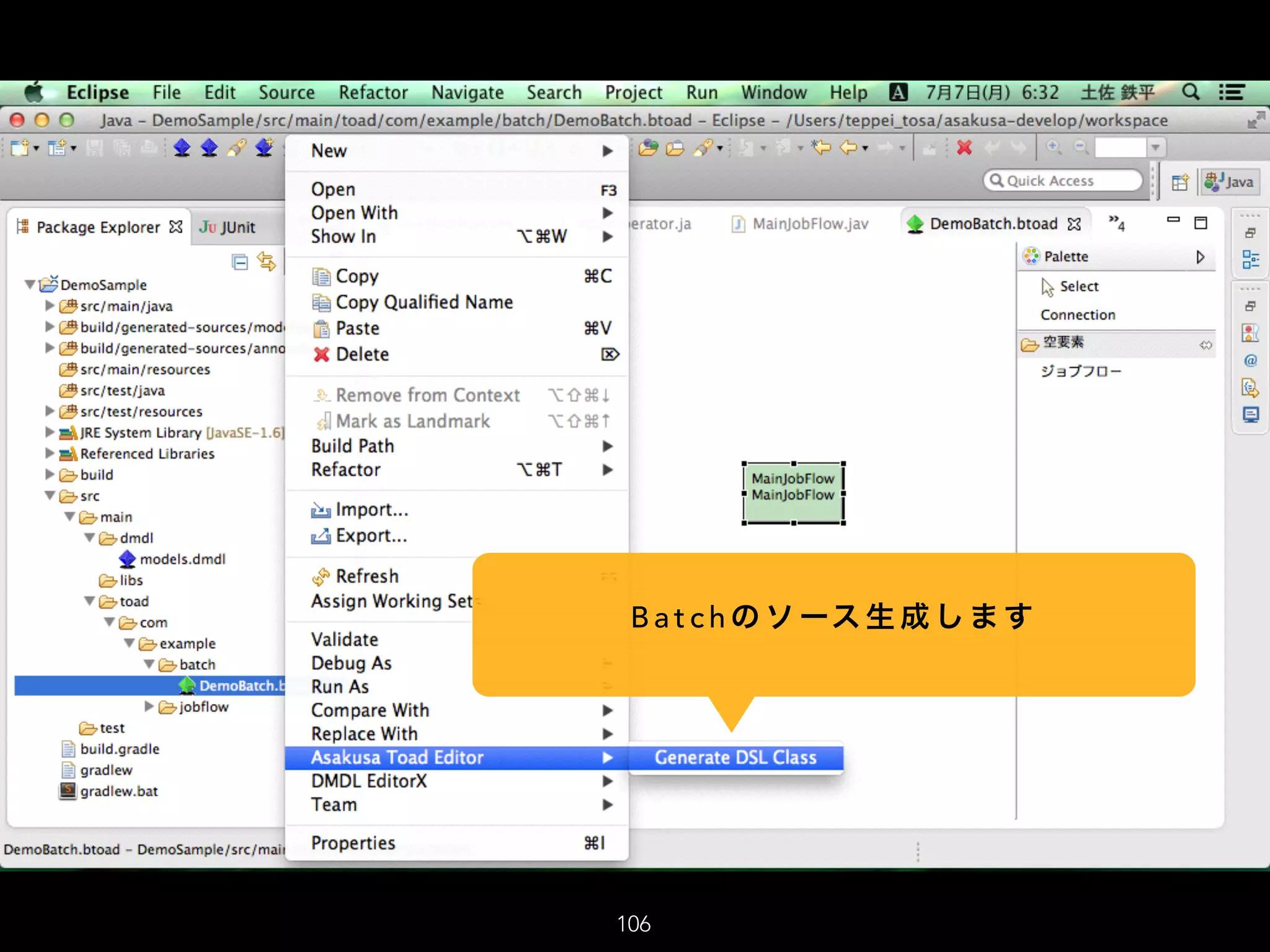Click the Quick Access search field

pyautogui.click(x=1063, y=180)
